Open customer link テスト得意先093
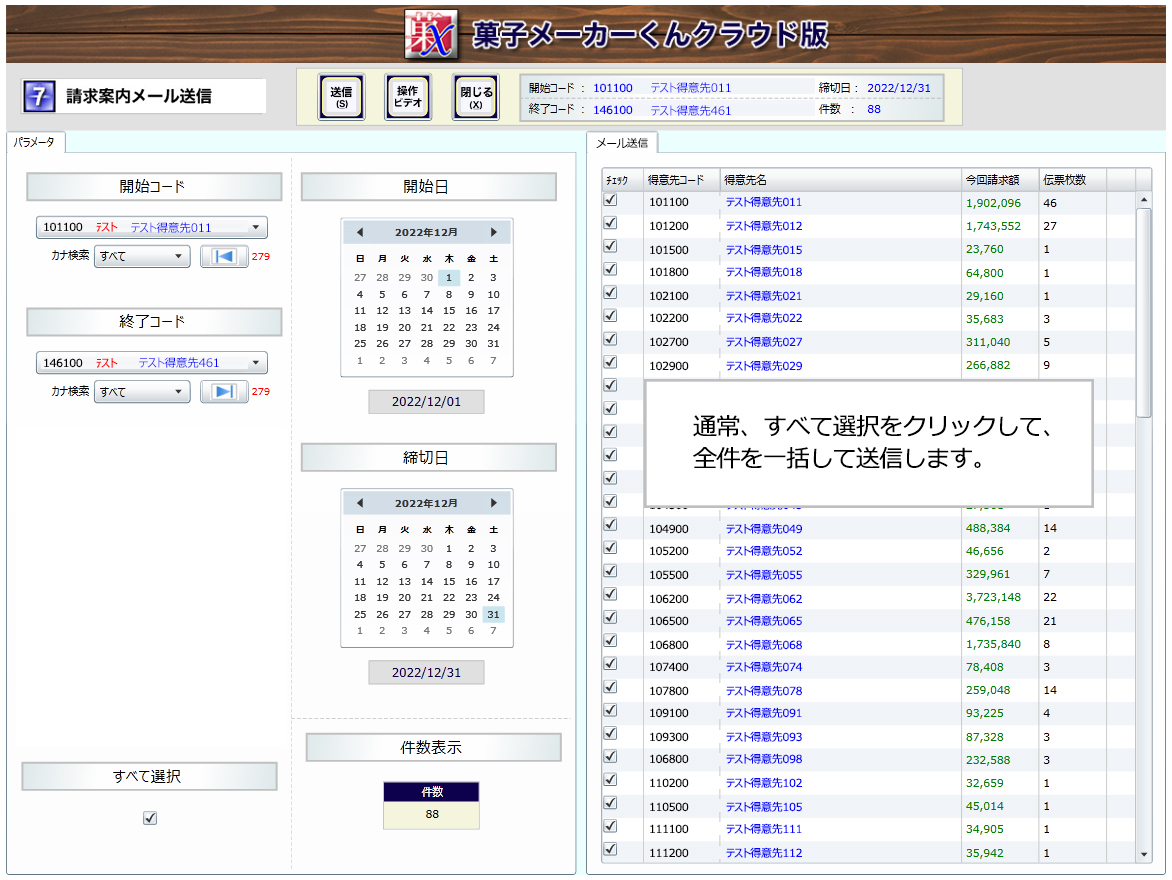Viewport: 1172px width, 880px height. [x=764, y=737]
